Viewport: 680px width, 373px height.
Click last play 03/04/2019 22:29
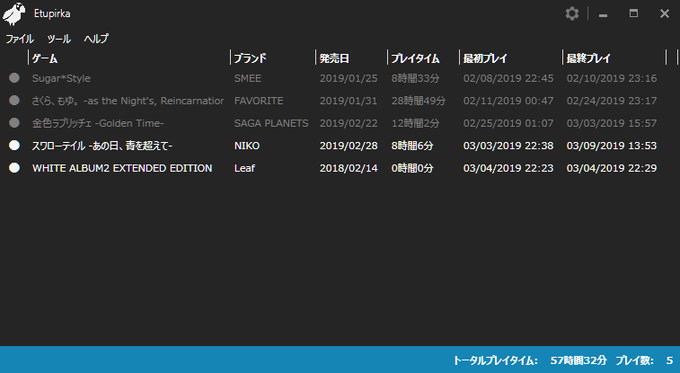coord(611,168)
